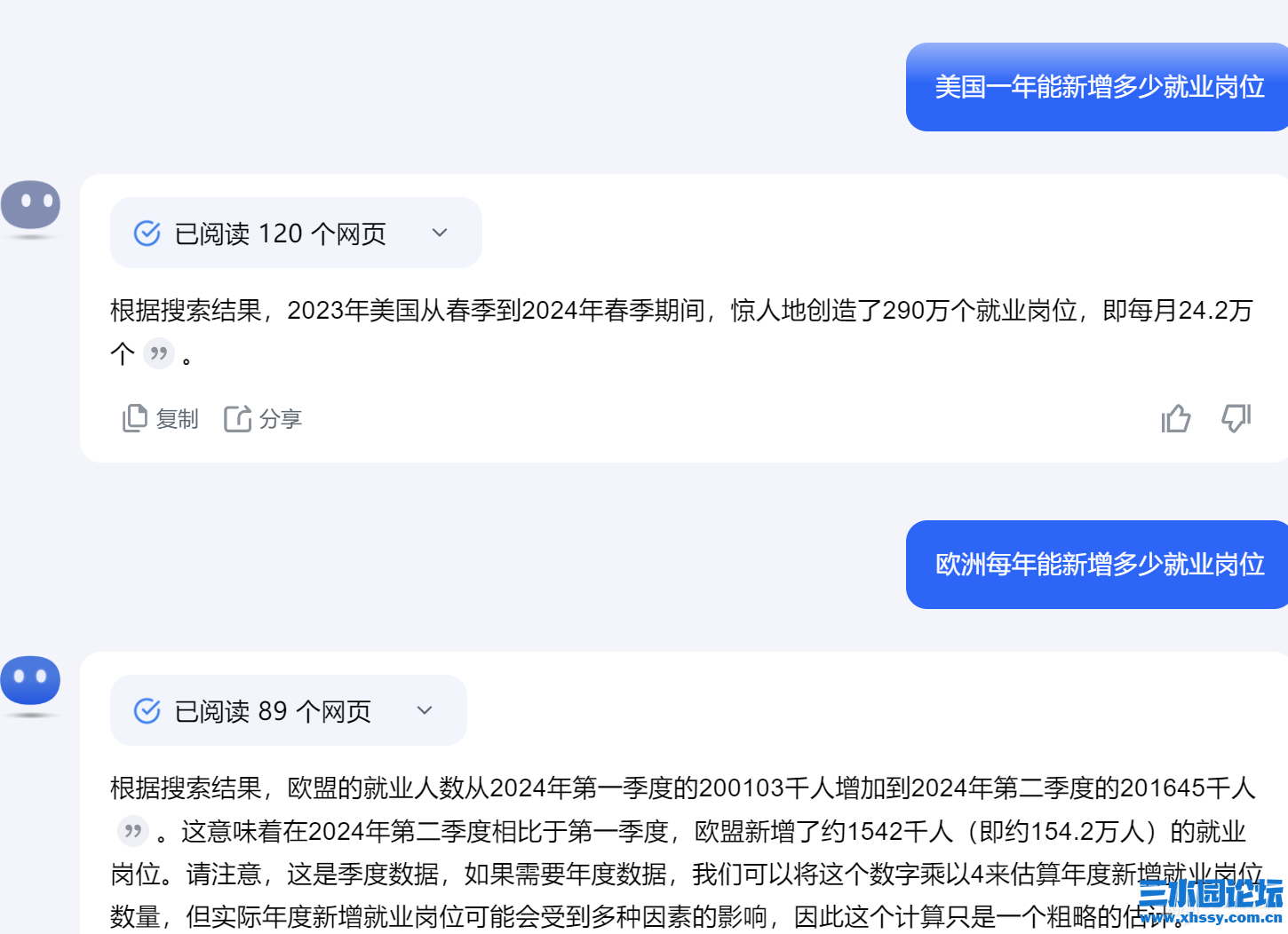Screen dimensions: 1288x934
Task: Expand the chevron on the 已阅读 89 个网页 pill
Action: click(x=425, y=710)
